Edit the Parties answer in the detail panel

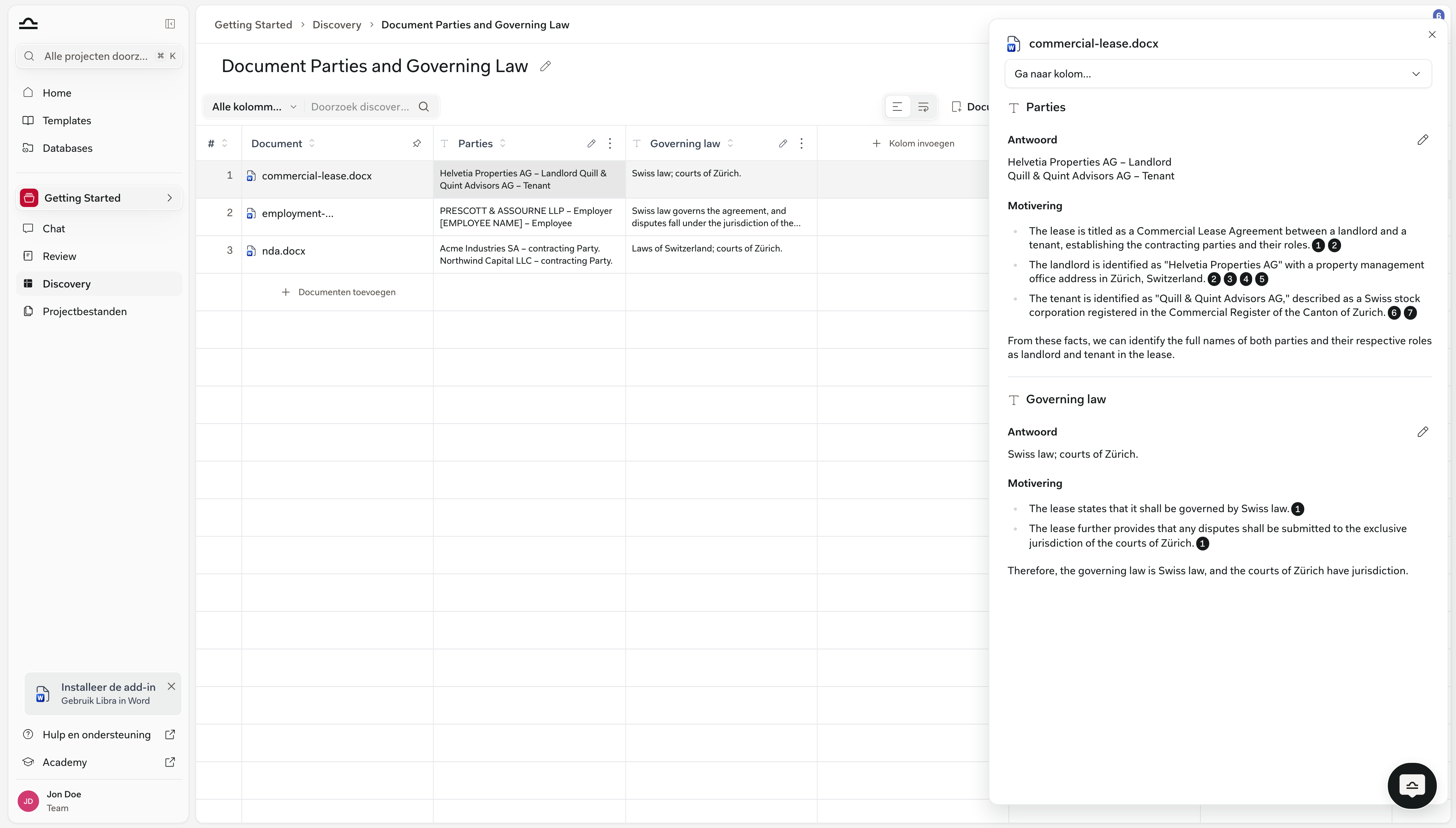[1422, 140]
